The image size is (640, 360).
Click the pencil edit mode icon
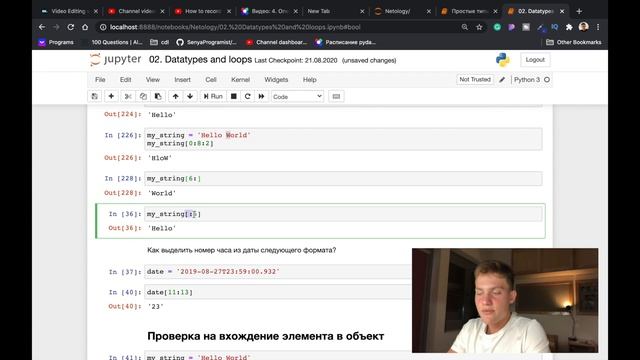pos(502,80)
